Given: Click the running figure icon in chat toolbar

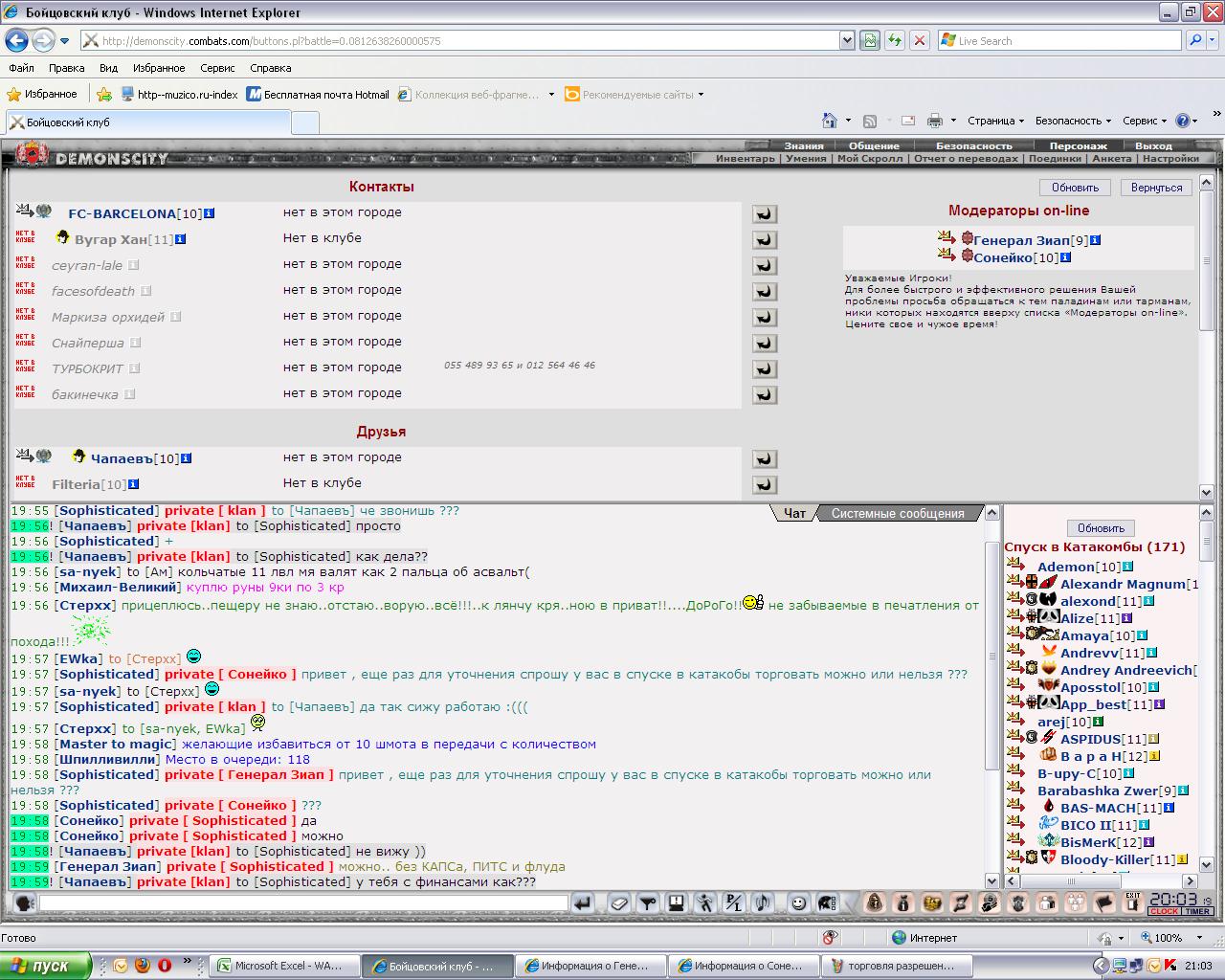Looking at the screenshot, I should point(704,902).
